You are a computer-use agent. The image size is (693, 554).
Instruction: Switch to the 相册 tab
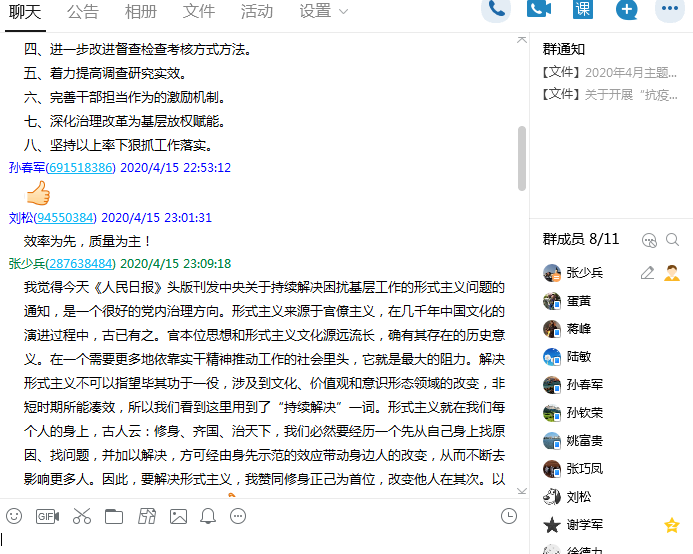(140, 11)
